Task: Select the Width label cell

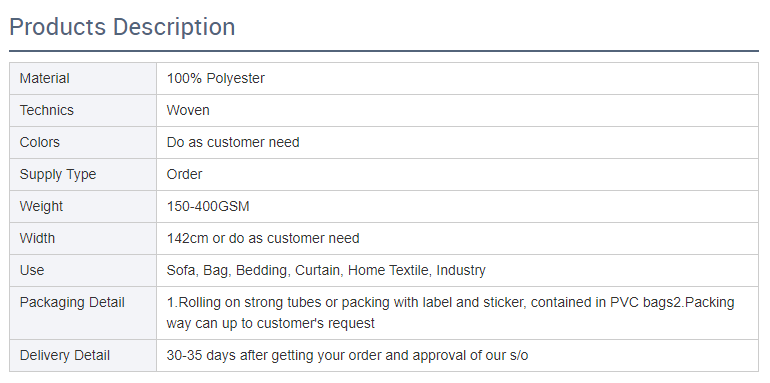Action: click(83, 239)
